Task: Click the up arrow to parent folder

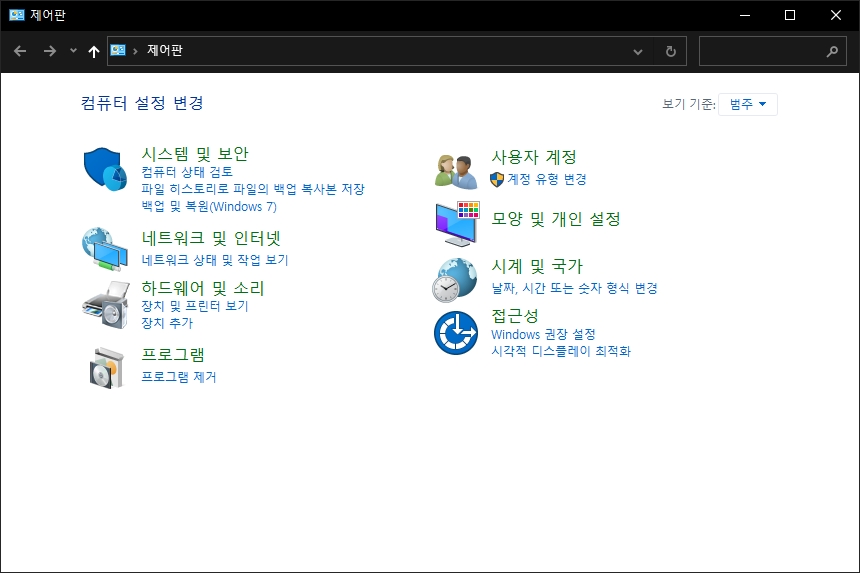Action: (94, 52)
